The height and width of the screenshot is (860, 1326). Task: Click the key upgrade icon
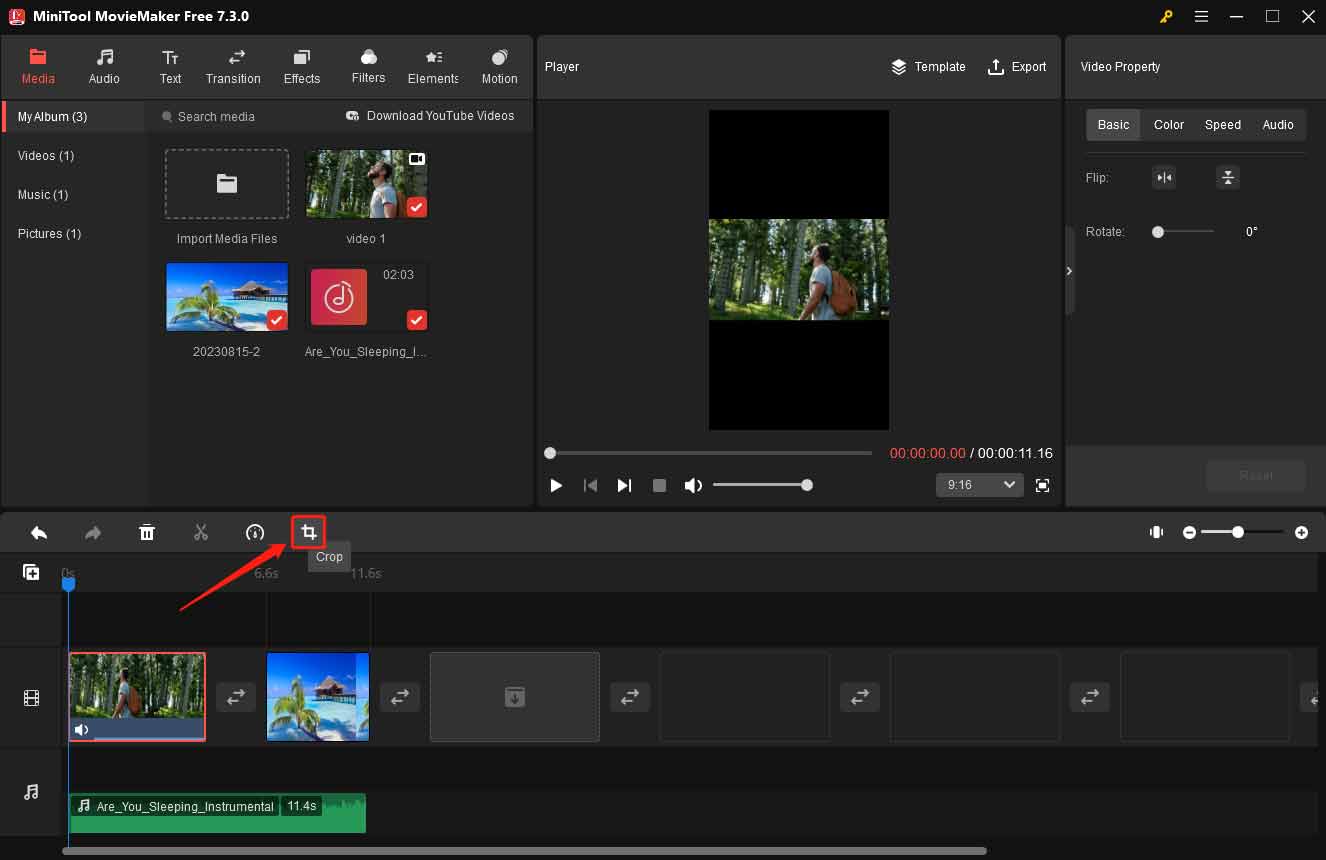[x=1166, y=16]
